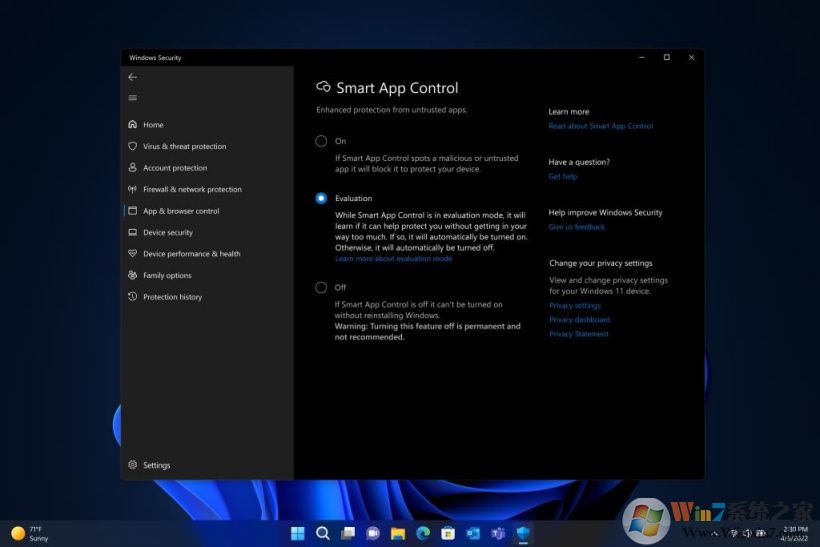
Task: Click the Get help link
Action: 563,177
